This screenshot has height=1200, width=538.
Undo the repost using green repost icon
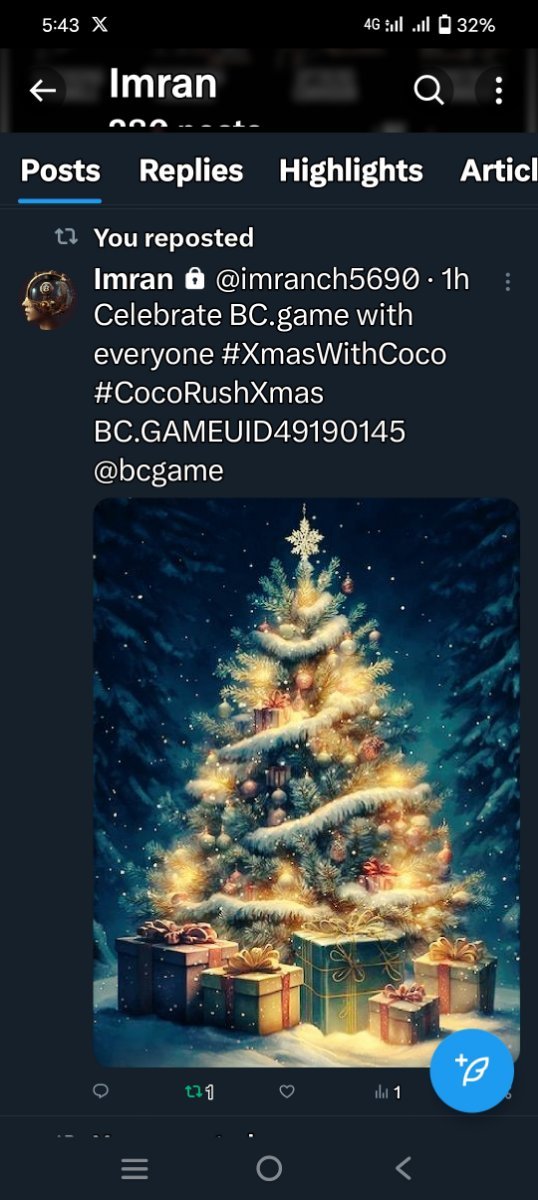pyautogui.click(x=198, y=1092)
